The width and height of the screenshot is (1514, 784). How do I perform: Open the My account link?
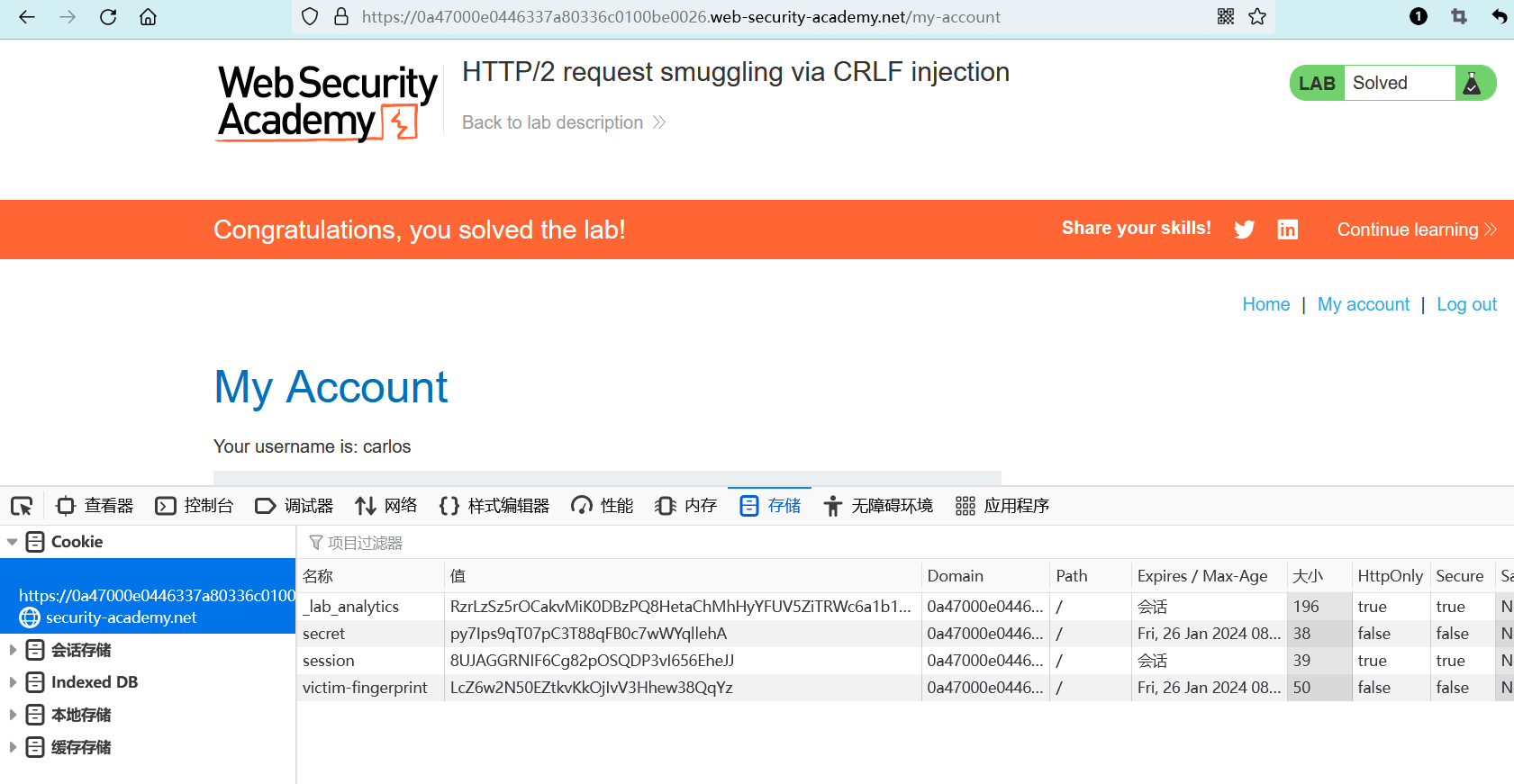(x=1364, y=304)
